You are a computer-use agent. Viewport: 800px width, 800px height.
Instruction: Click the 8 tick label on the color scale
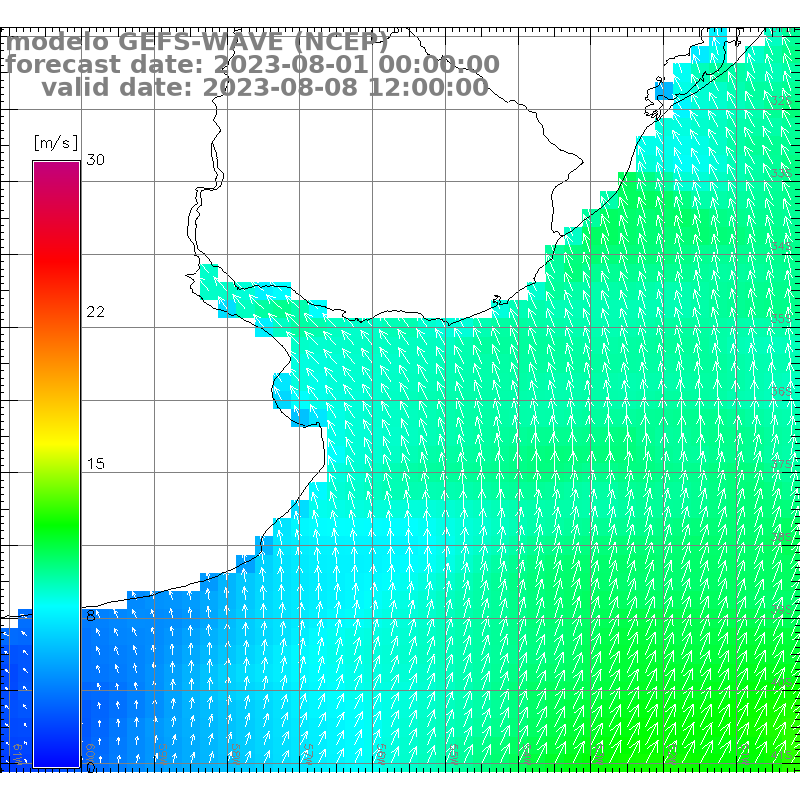pyautogui.click(x=91, y=616)
